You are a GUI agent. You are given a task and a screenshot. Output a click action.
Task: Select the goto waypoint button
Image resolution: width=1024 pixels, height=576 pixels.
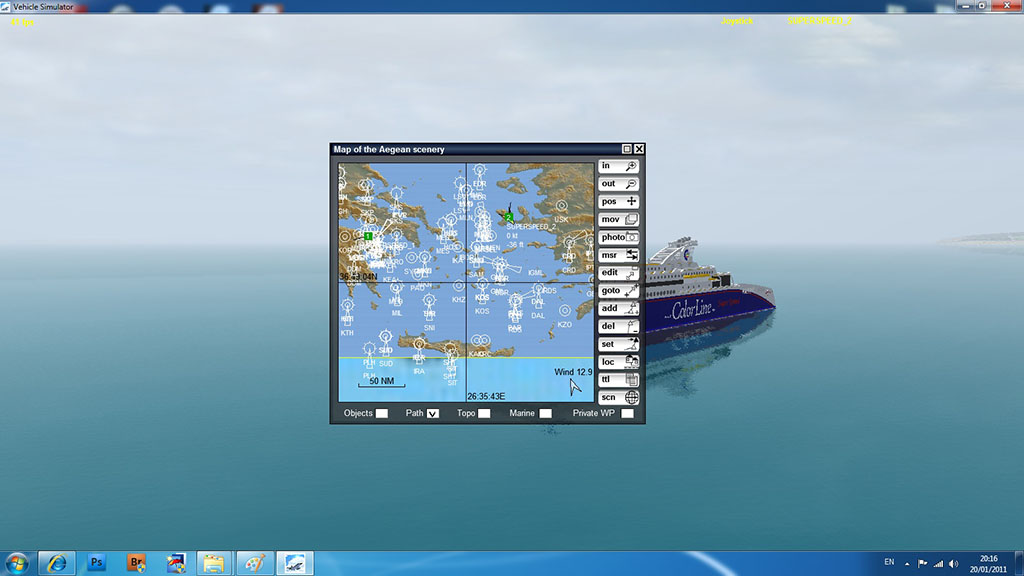[x=618, y=291]
